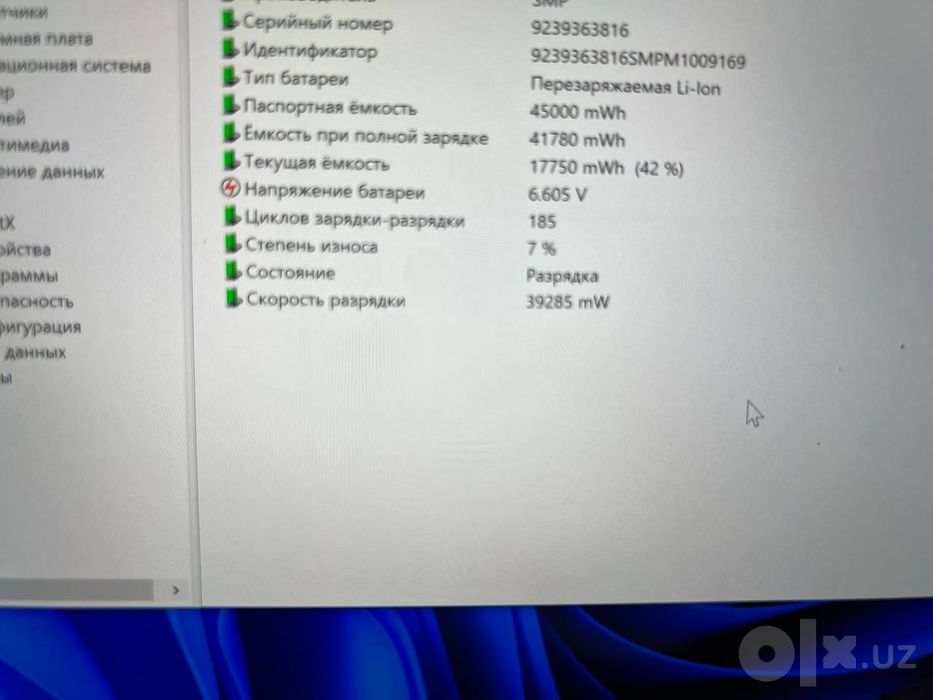The height and width of the screenshot is (700, 933).
Task: Open the sidebar item ending in 'фигурация'
Action: (40, 327)
